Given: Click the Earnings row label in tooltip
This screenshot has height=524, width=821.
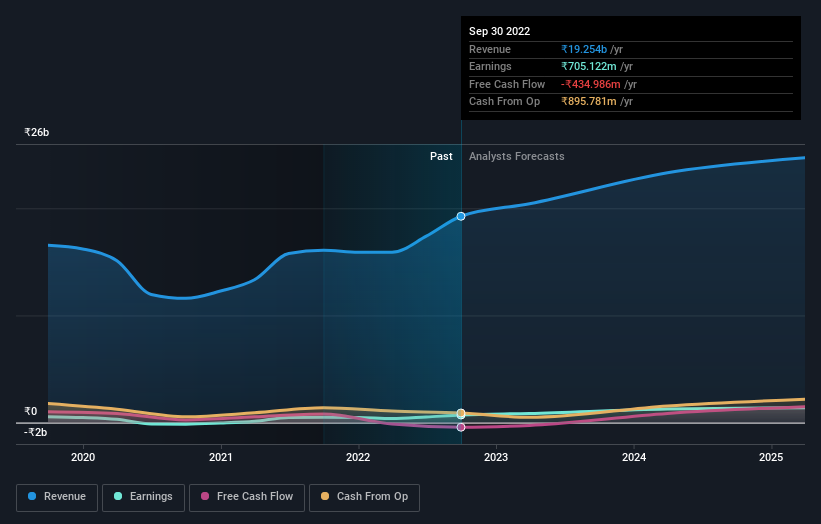Looking at the screenshot, I should (490, 66).
